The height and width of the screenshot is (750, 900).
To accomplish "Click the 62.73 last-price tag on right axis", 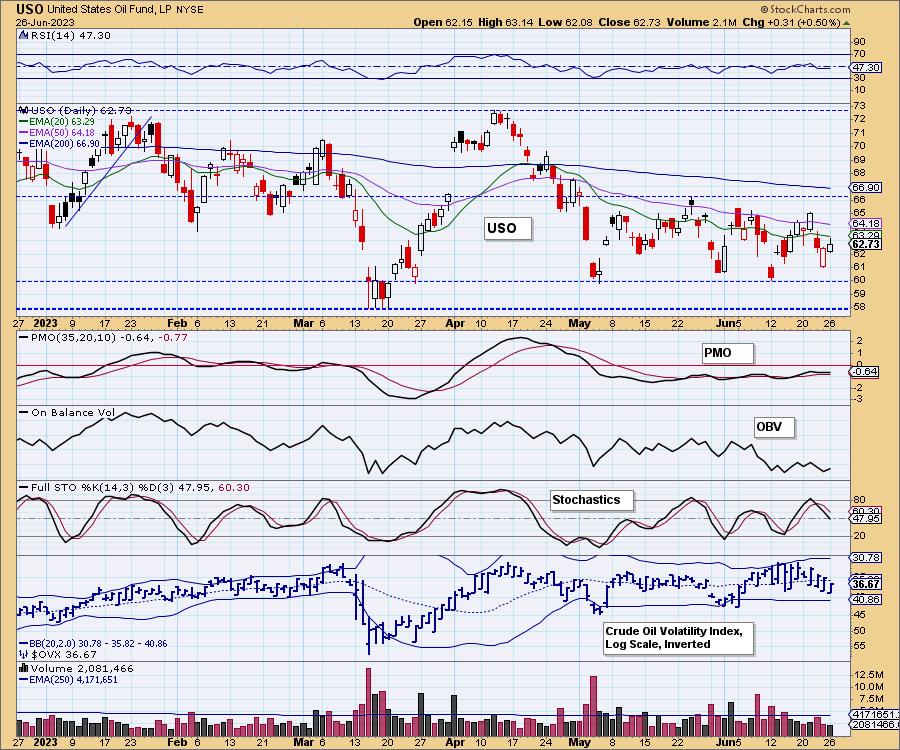I will pos(866,244).
